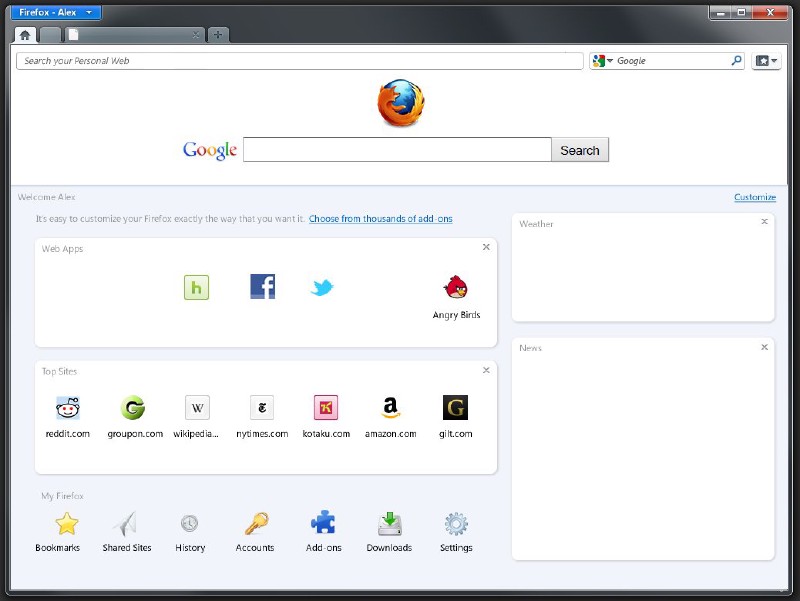The image size is (800, 601).
Task: Open Bookmarks star icon
Action: tap(67, 524)
